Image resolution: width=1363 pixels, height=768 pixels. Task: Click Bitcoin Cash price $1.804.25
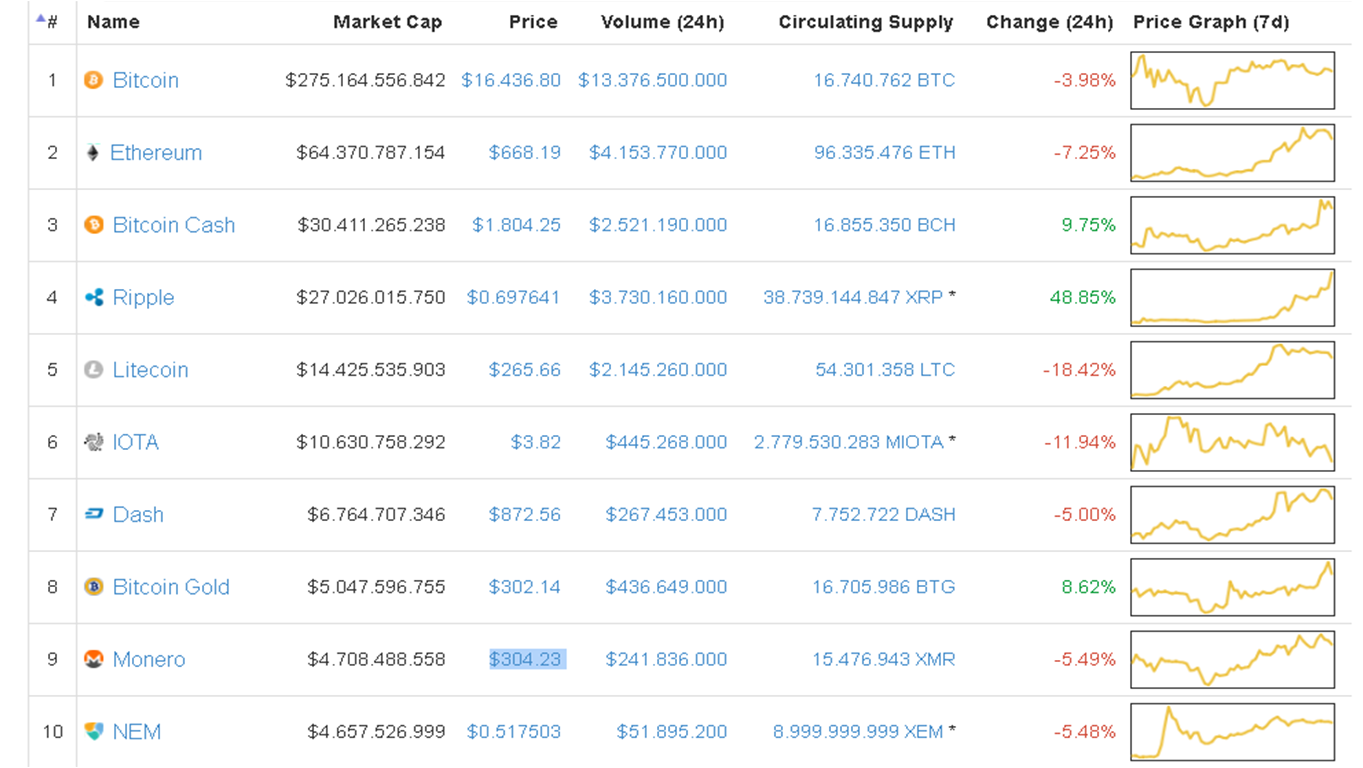click(517, 225)
